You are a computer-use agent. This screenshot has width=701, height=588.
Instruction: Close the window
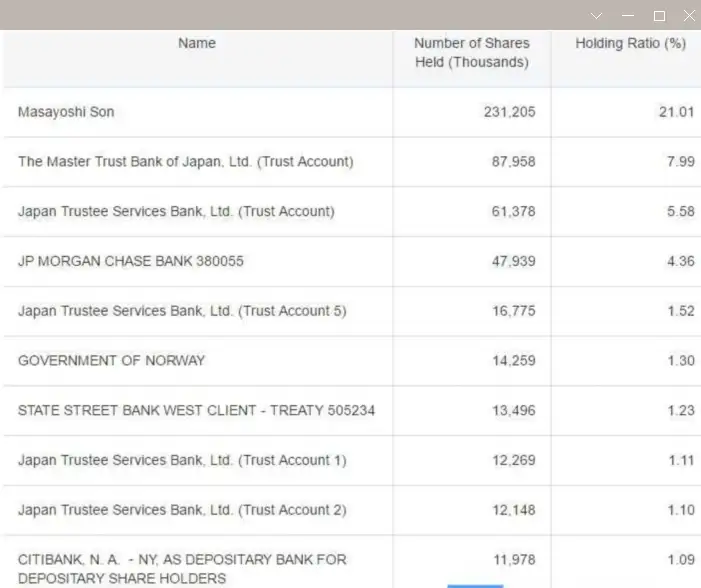tap(689, 16)
